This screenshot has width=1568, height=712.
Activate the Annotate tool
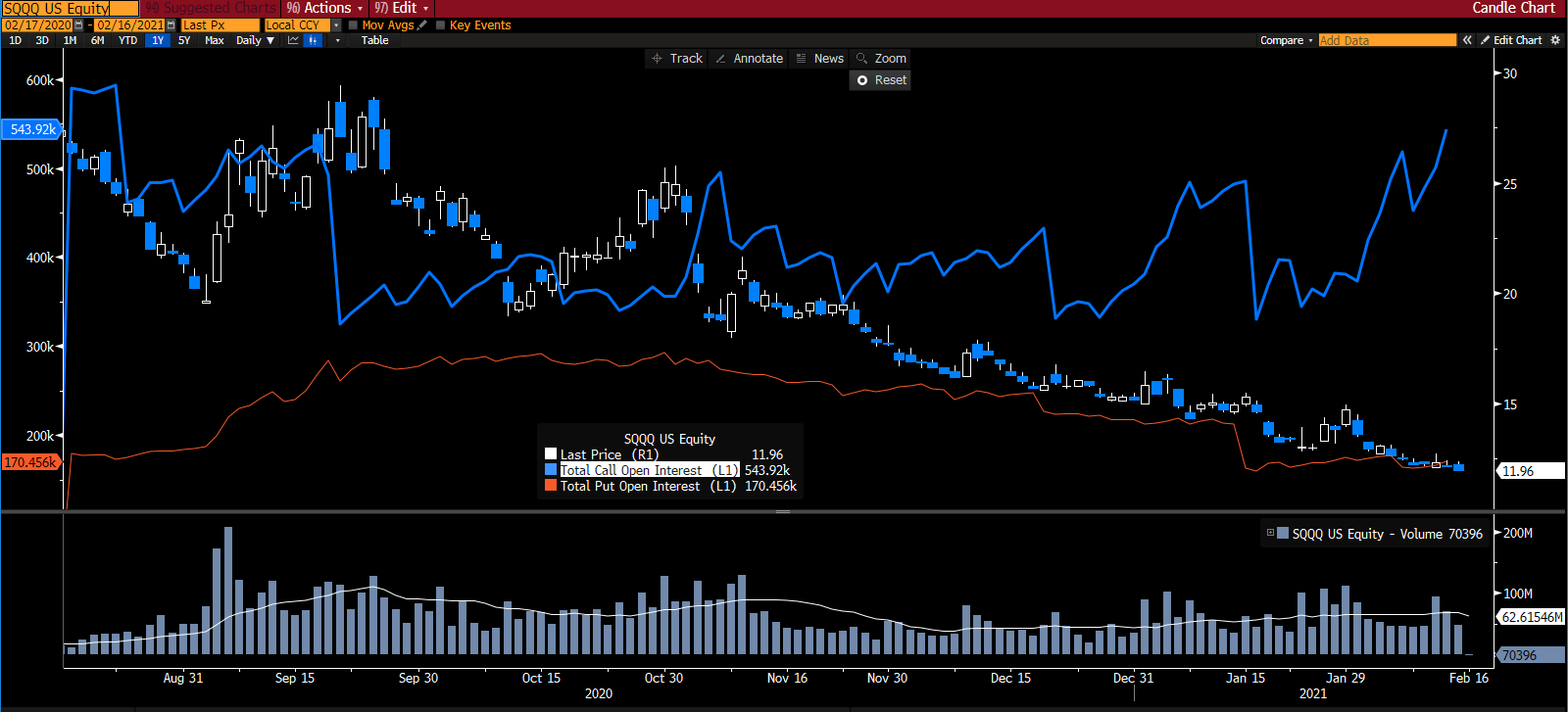point(749,59)
